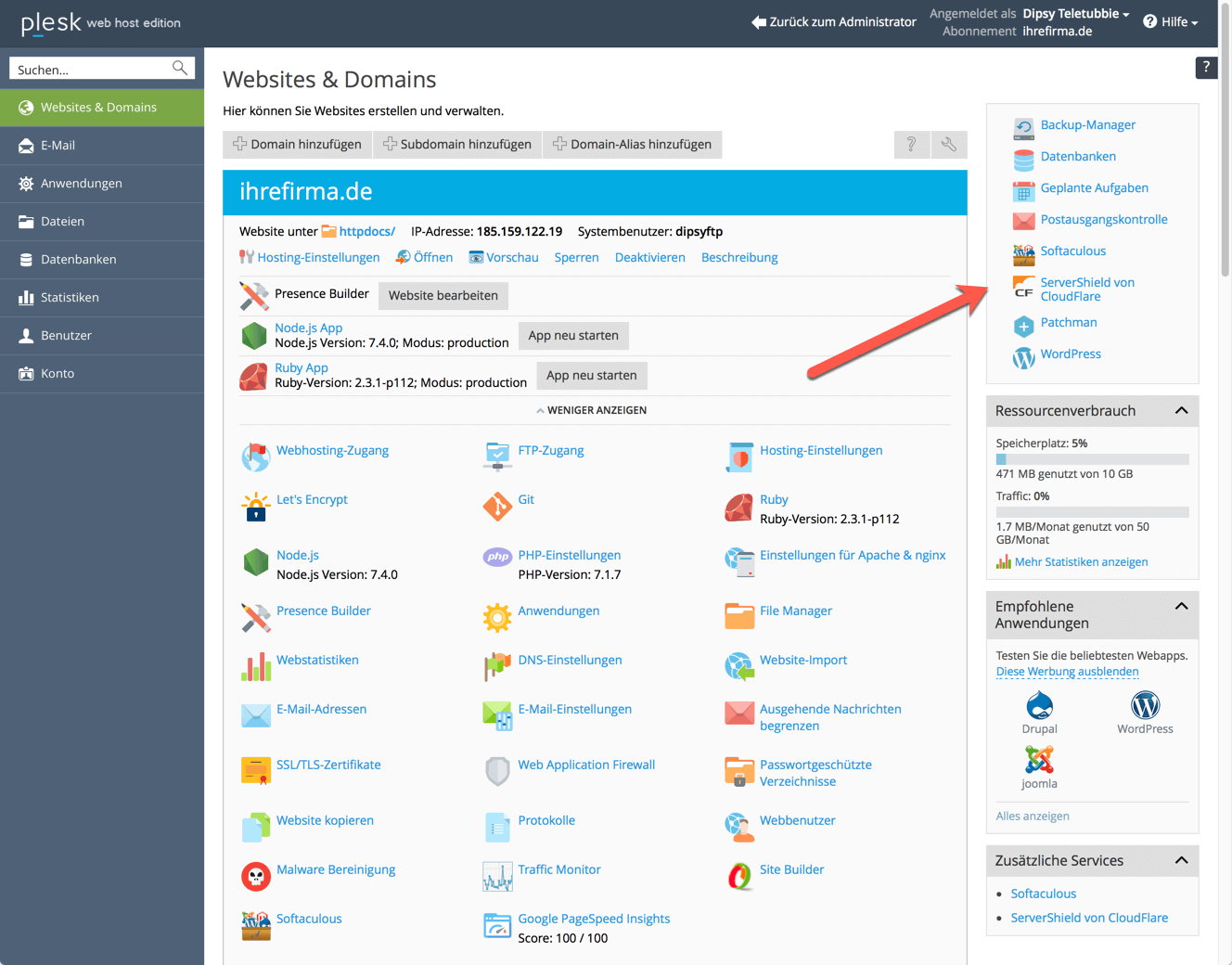1232x965 pixels.
Task: Click the wrench settings icon button
Action: pyautogui.click(x=948, y=145)
